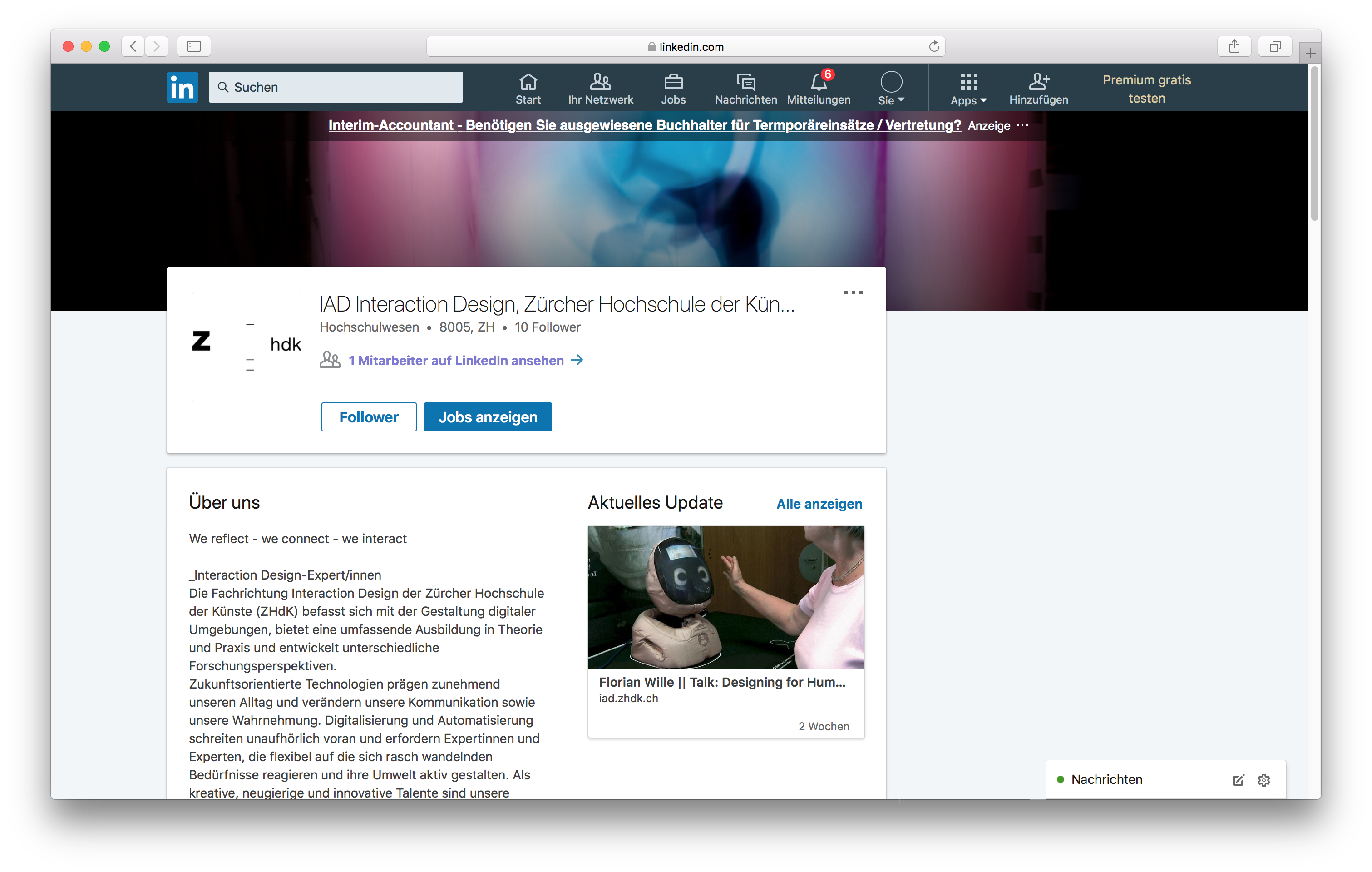Open the robot update thumbnail image
Image resolution: width=1372 pixels, height=872 pixels.
[x=726, y=597]
